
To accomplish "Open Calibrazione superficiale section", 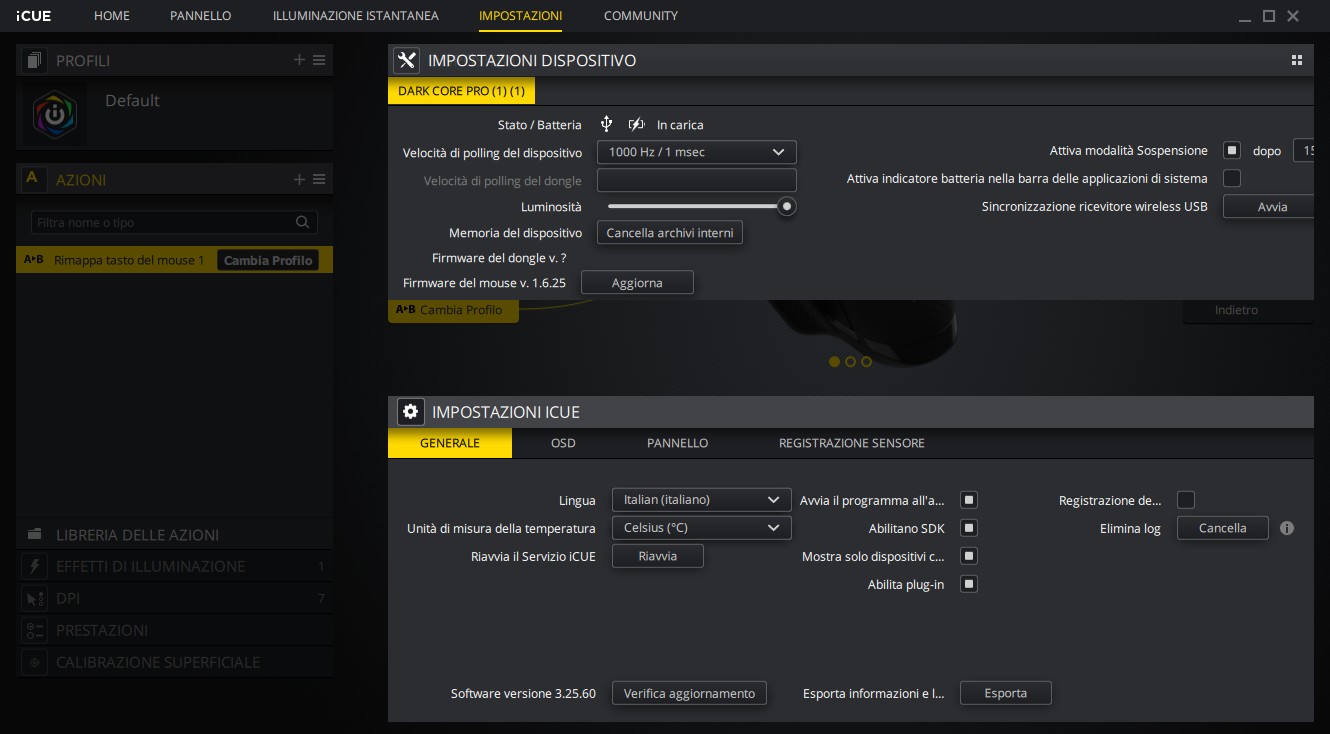I will 174,662.
